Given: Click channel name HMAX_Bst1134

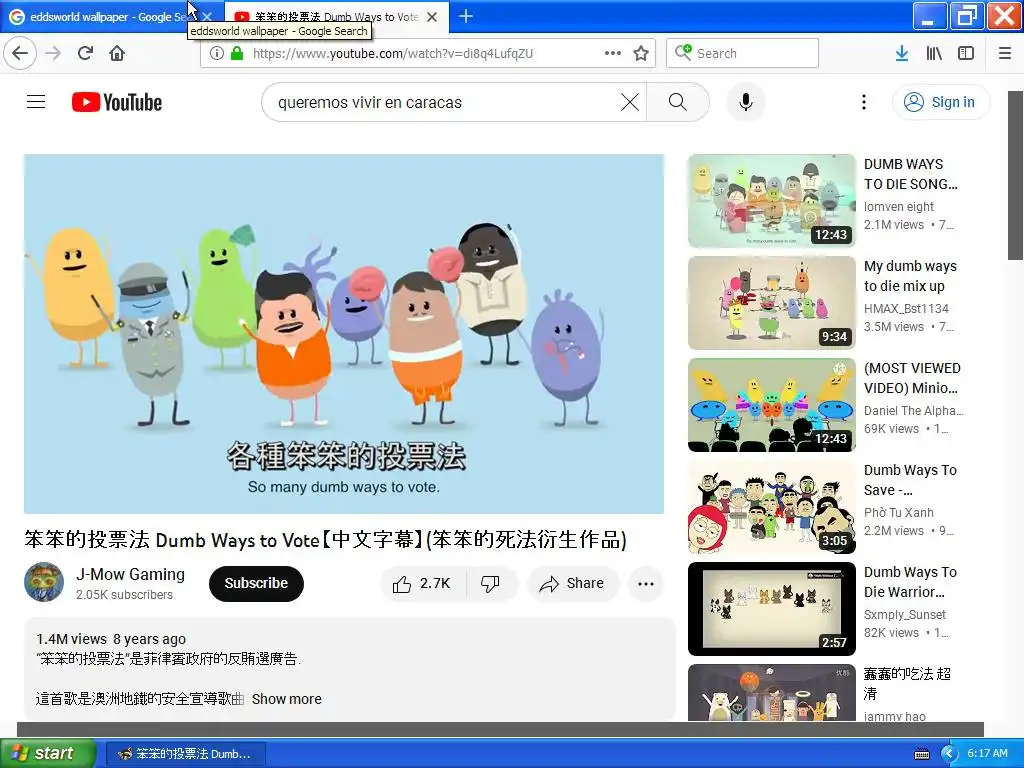Looking at the screenshot, I should (906, 308).
